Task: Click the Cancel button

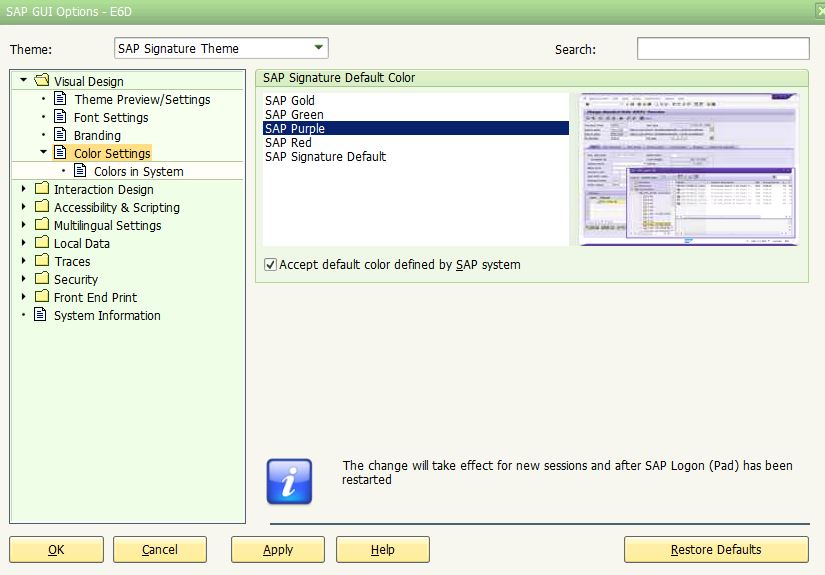Action: 160,550
